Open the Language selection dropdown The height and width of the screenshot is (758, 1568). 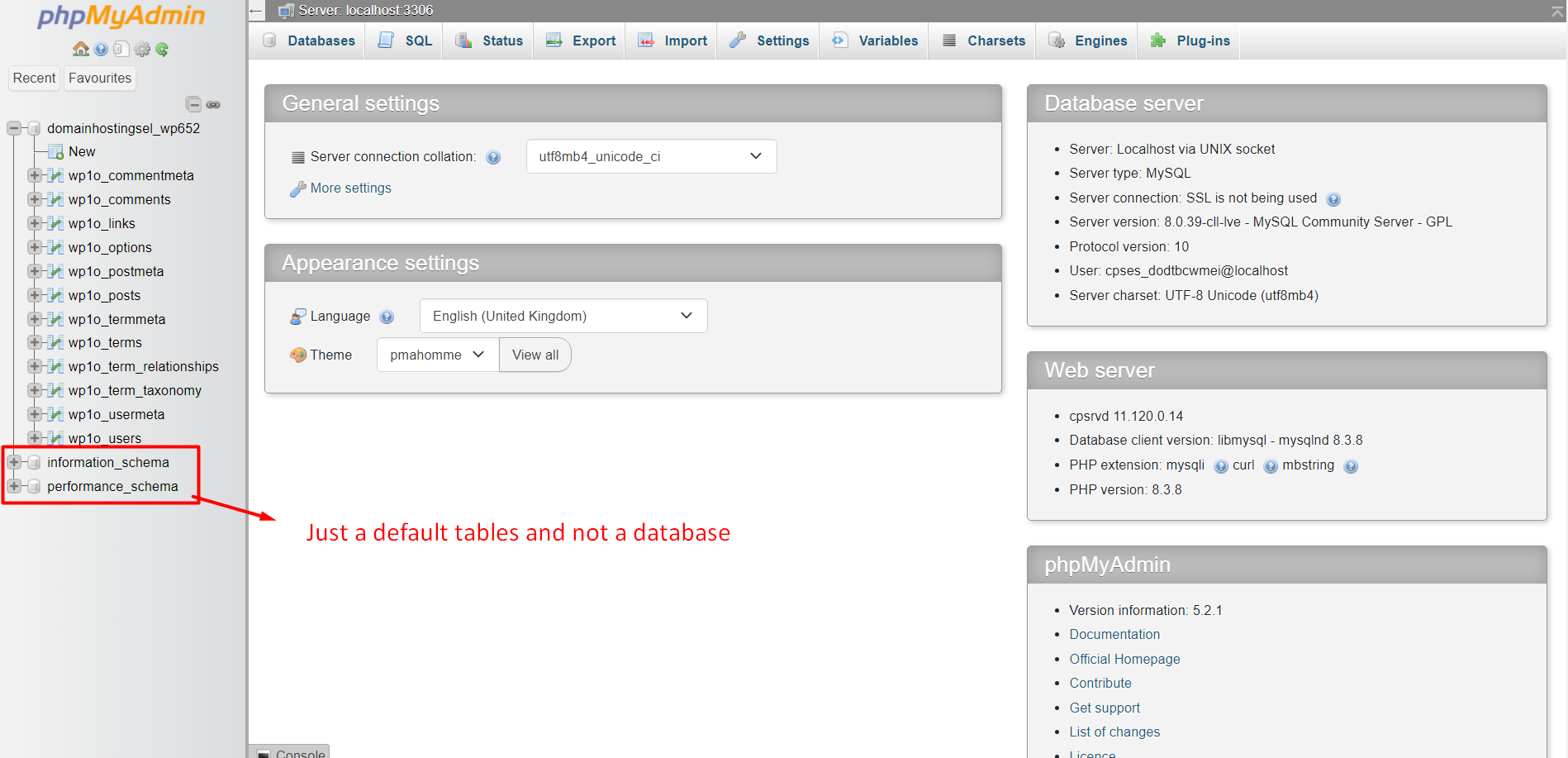point(563,316)
